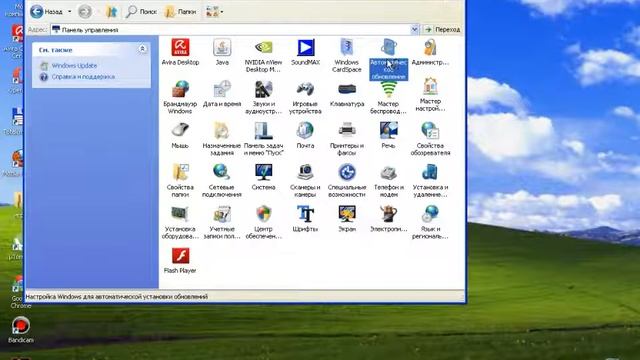Open Учетные записи пользователей icon
Screen dimensions: 640x360
pyautogui.click(x=222, y=222)
